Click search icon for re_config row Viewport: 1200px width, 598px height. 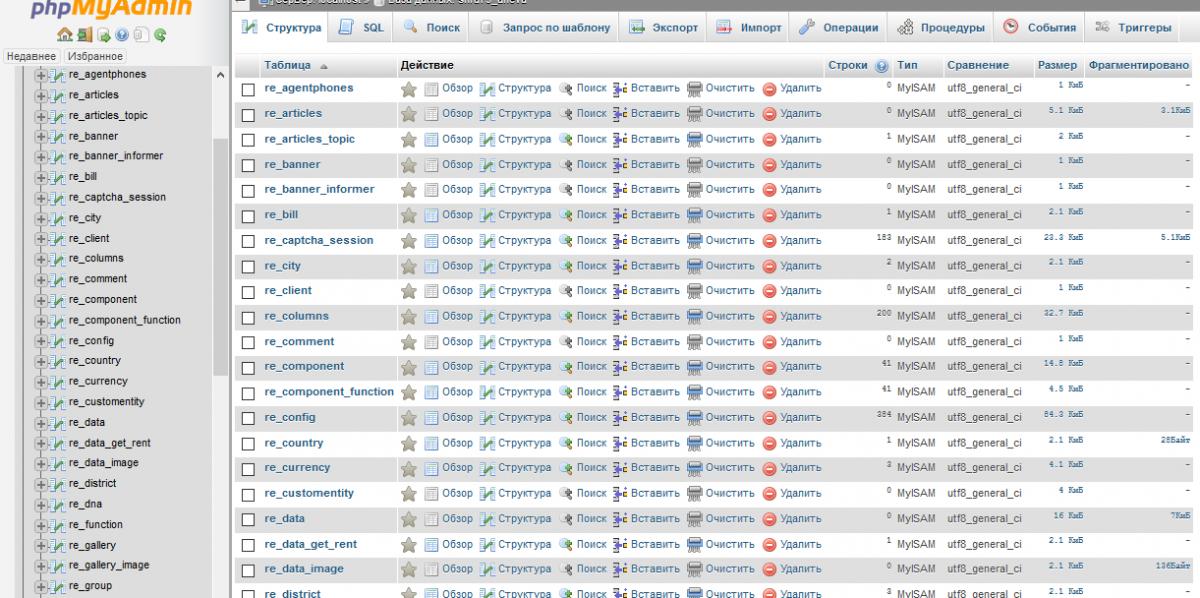point(566,418)
